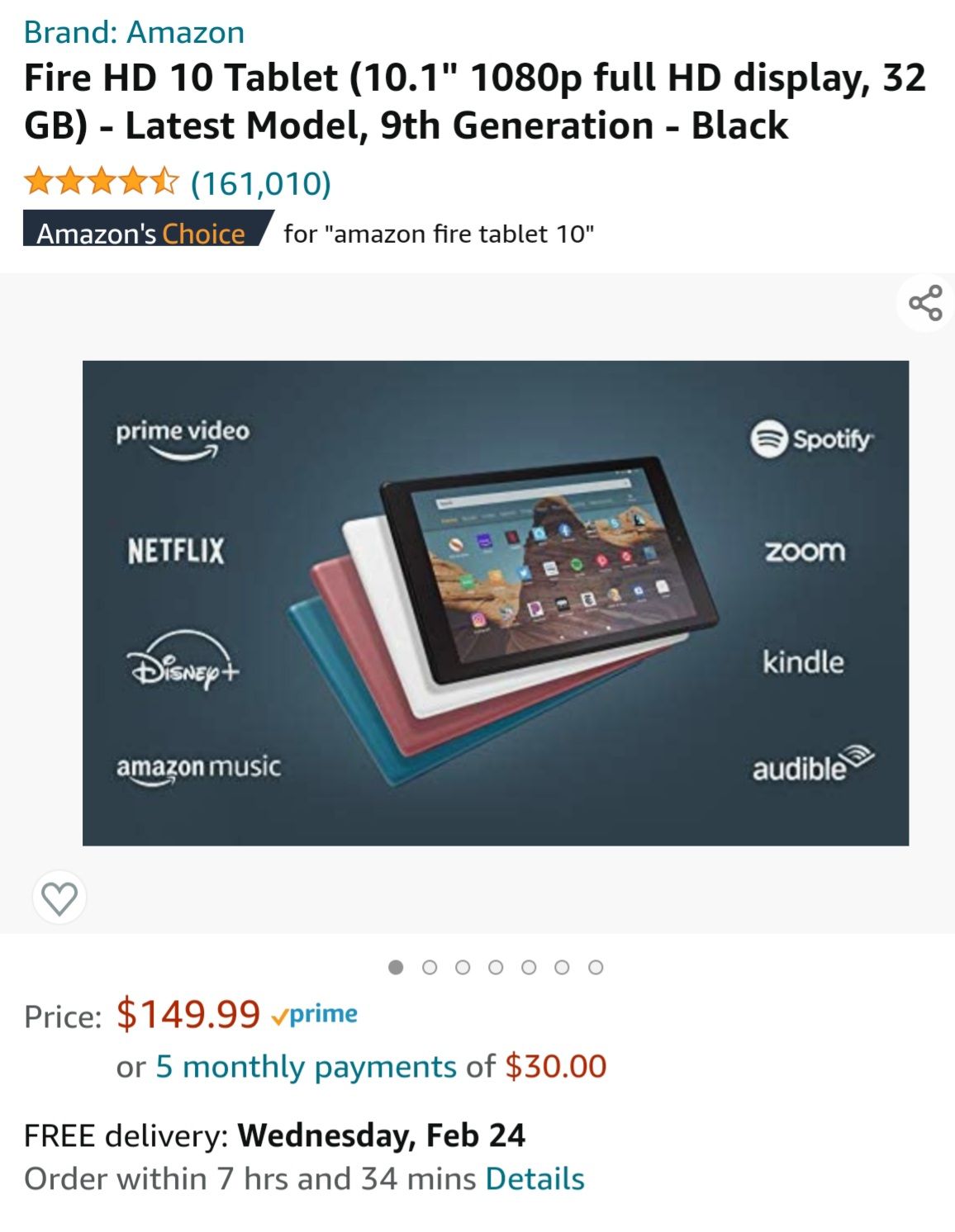Select the last carousel dot indicator
Screen dimensions: 955x1232
[596, 967]
